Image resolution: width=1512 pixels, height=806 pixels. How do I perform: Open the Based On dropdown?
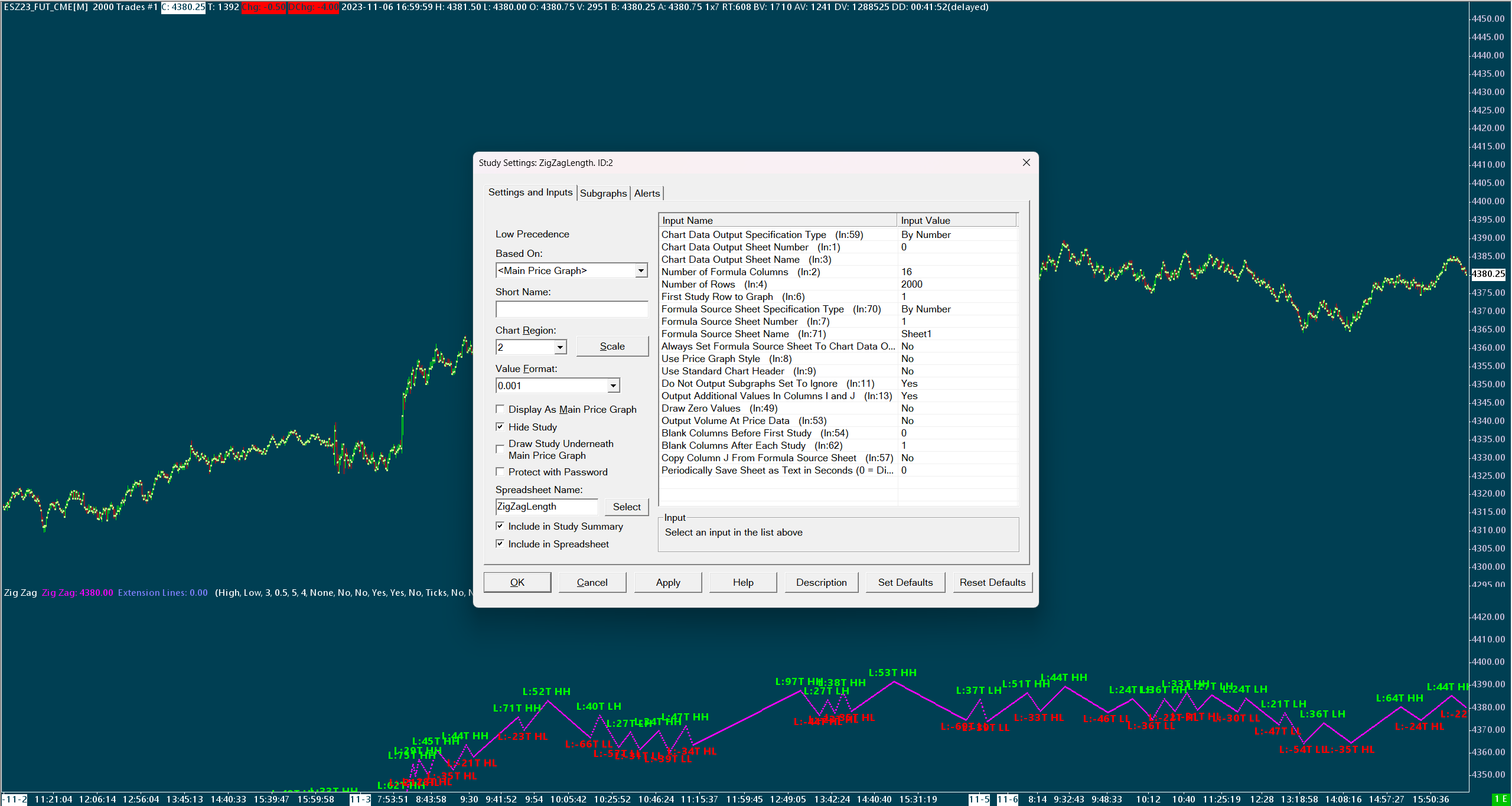click(x=640, y=270)
